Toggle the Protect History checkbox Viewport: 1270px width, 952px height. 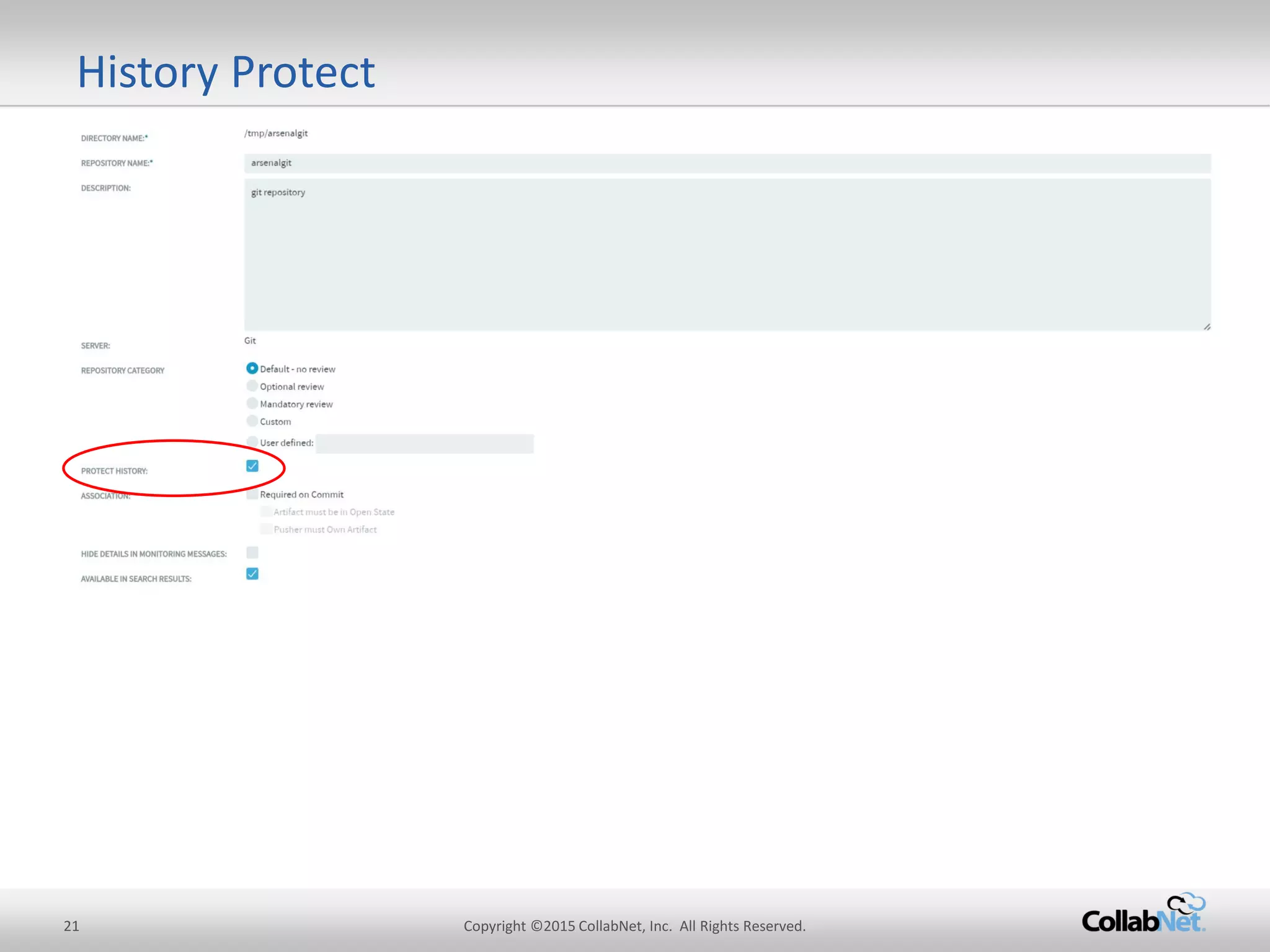252,466
